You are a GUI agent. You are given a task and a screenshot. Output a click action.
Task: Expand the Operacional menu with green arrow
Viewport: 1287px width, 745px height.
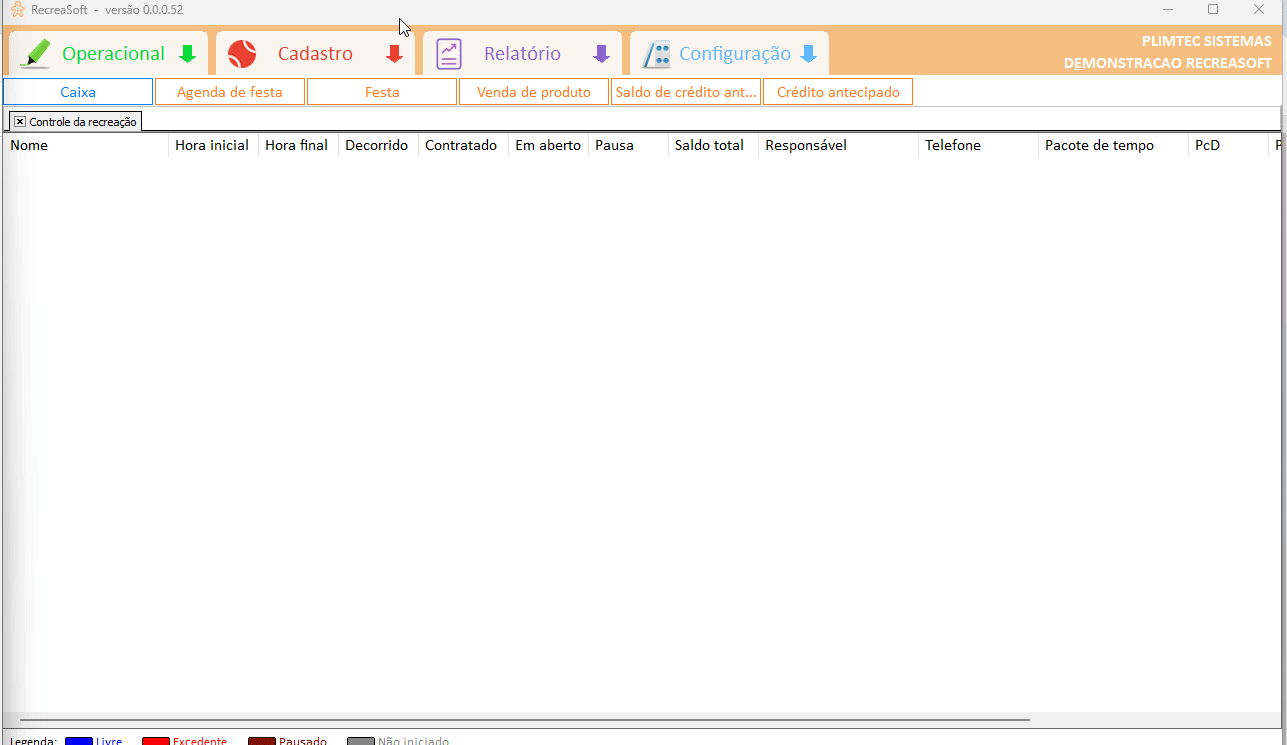(x=187, y=54)
